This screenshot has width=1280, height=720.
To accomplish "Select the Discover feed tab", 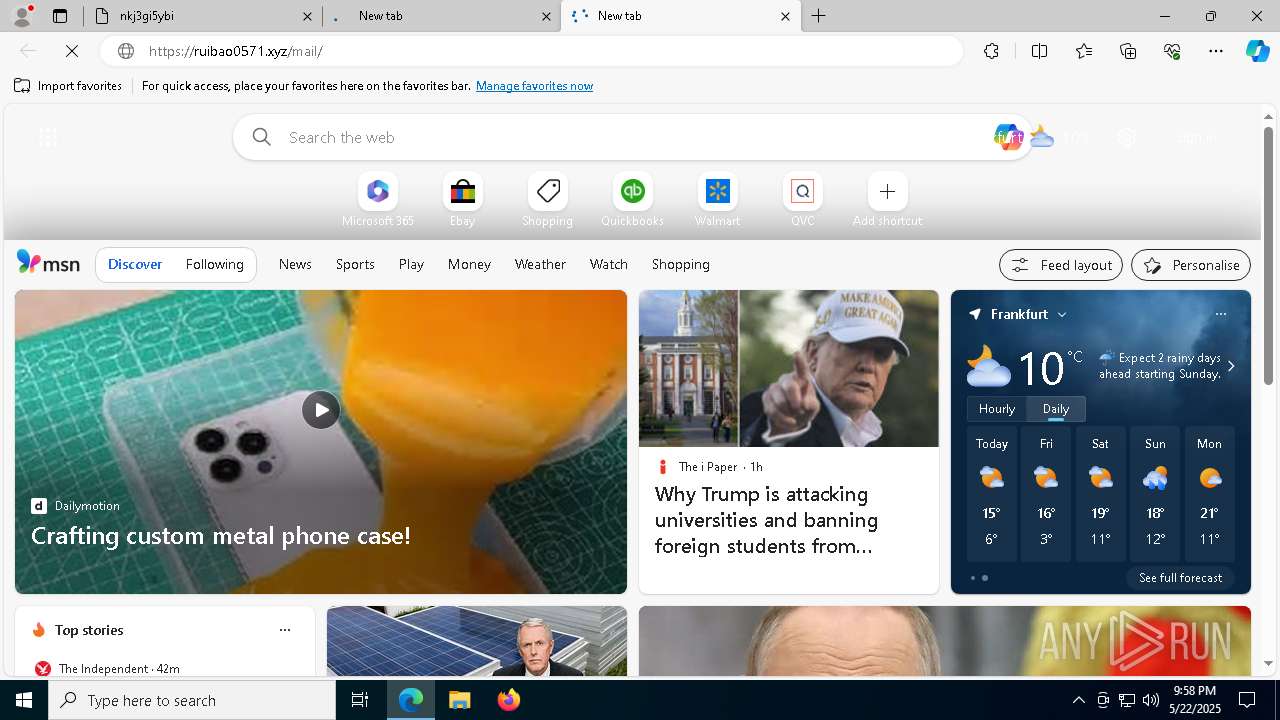I will (x=135, y=264).
